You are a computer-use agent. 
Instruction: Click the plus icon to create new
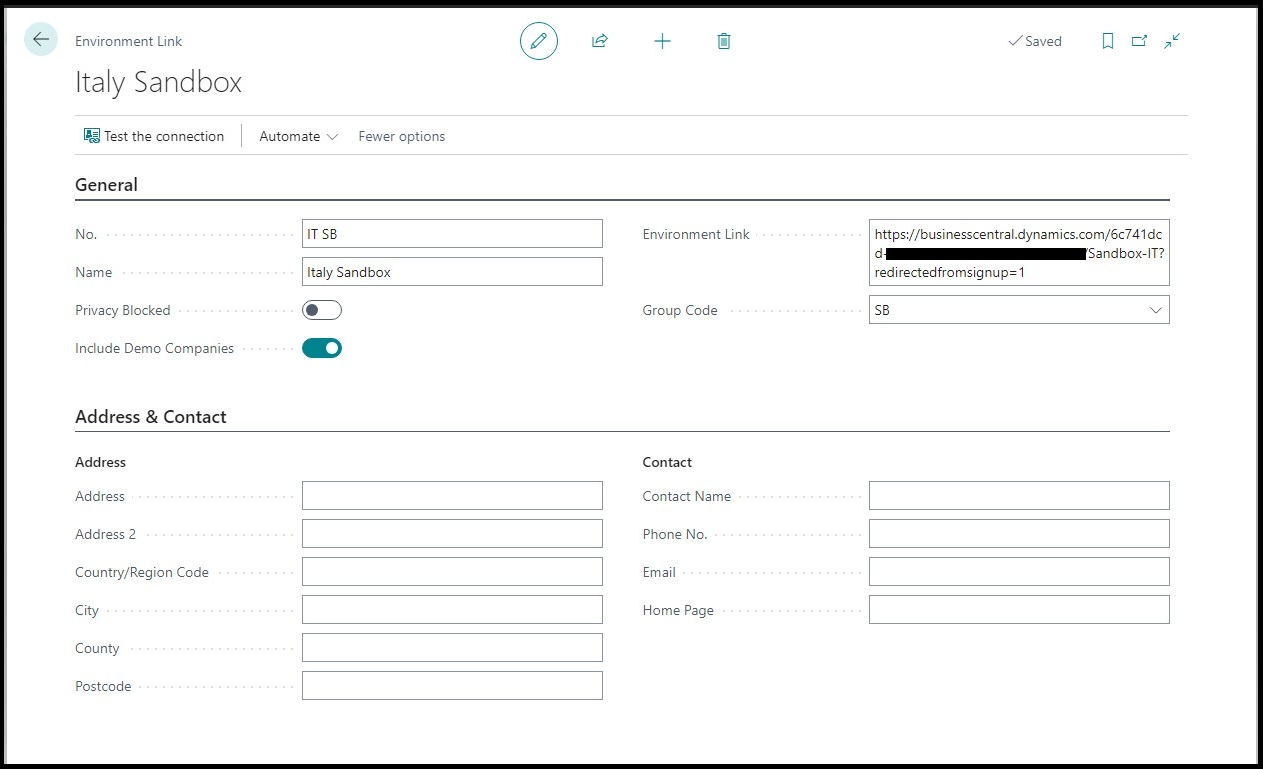tap(662, 41)
